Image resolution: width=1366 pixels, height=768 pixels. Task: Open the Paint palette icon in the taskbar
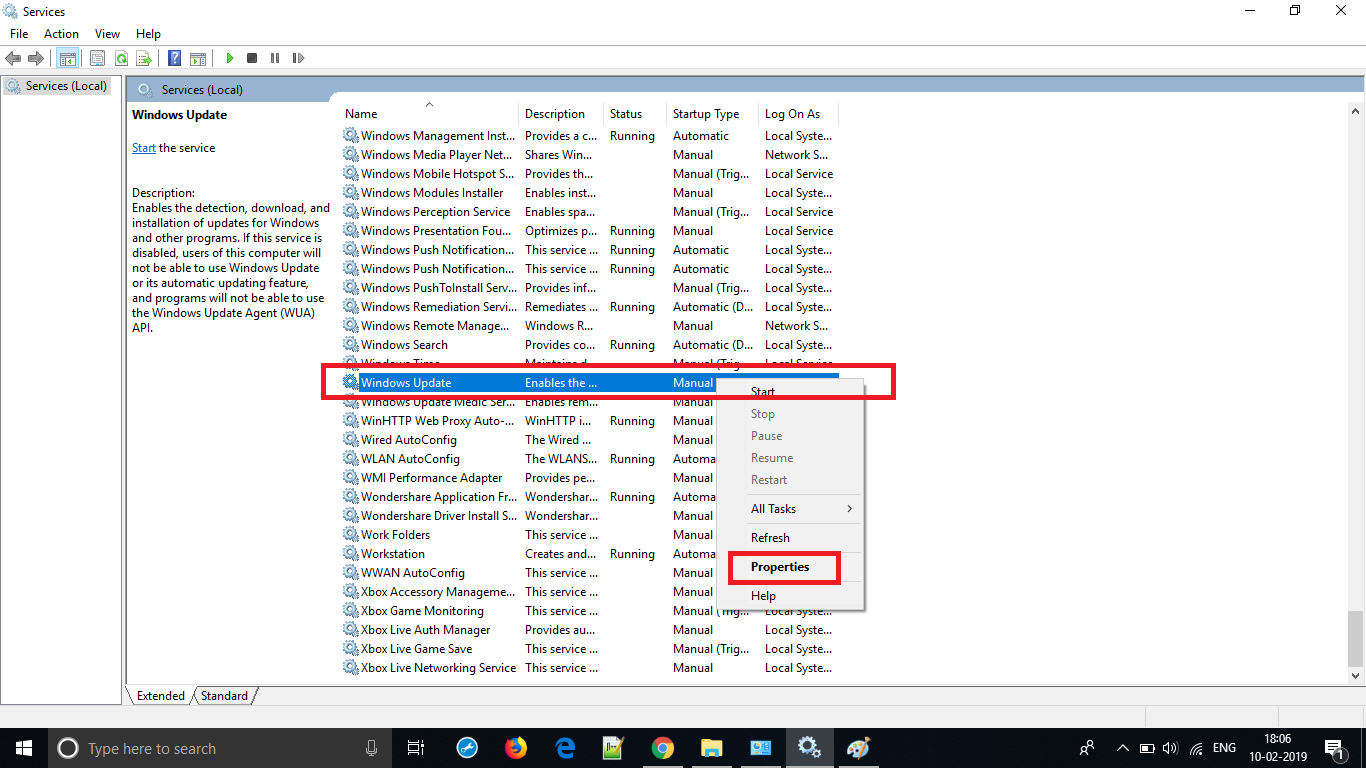click(x=858, y=748)
